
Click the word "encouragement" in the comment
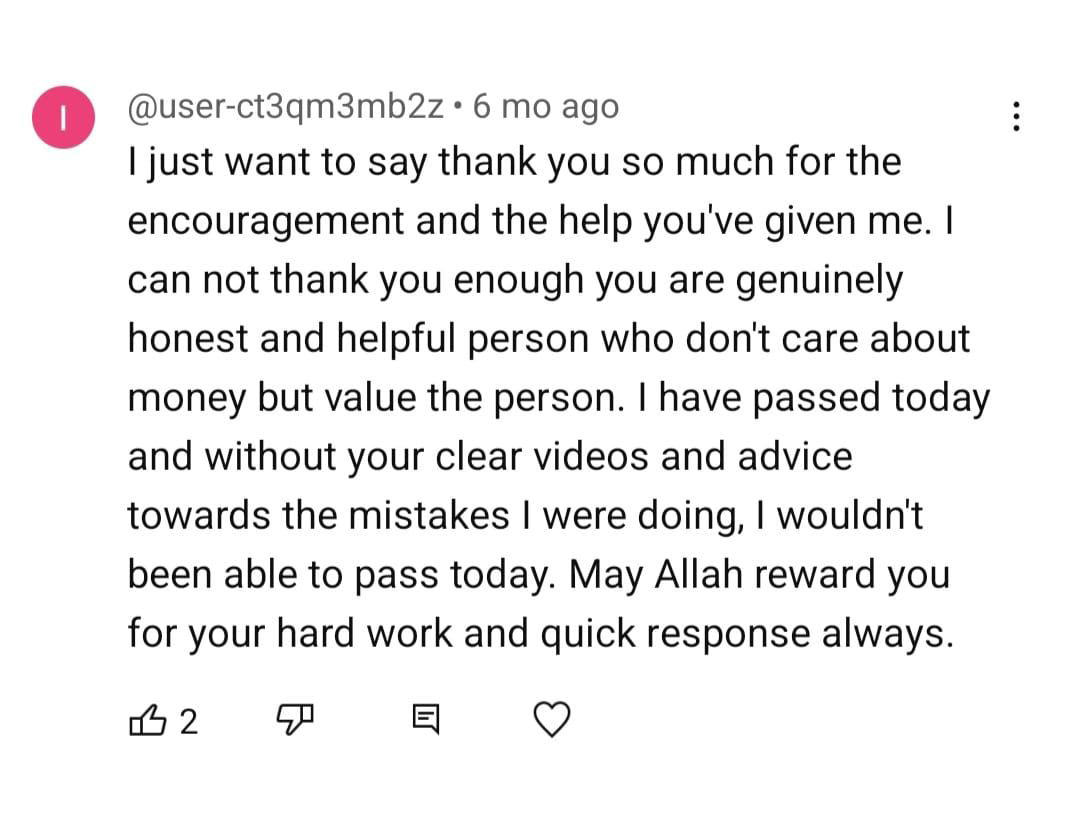(266, 222)
